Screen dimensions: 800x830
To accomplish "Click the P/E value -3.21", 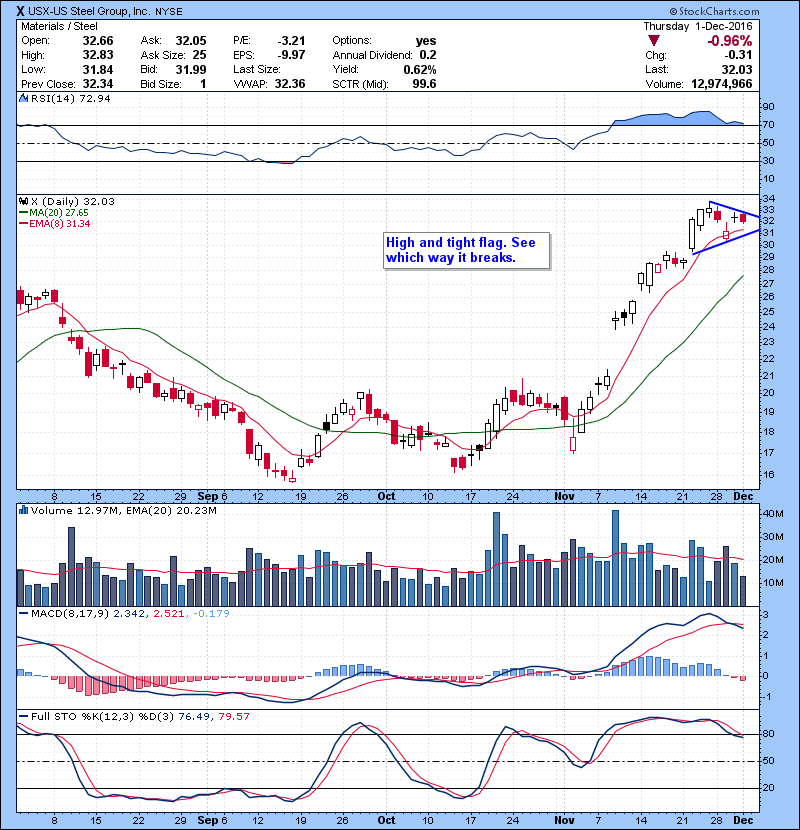I will (292, 41).
